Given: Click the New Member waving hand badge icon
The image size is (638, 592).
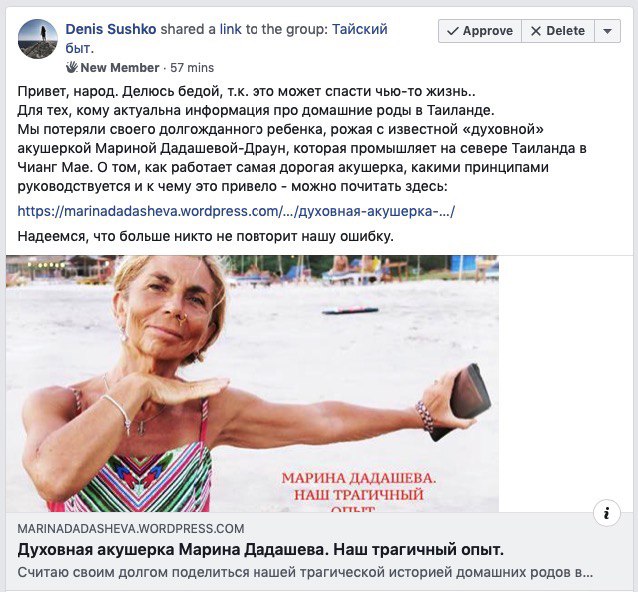Looking at the screenshot, I should [72, 67].
